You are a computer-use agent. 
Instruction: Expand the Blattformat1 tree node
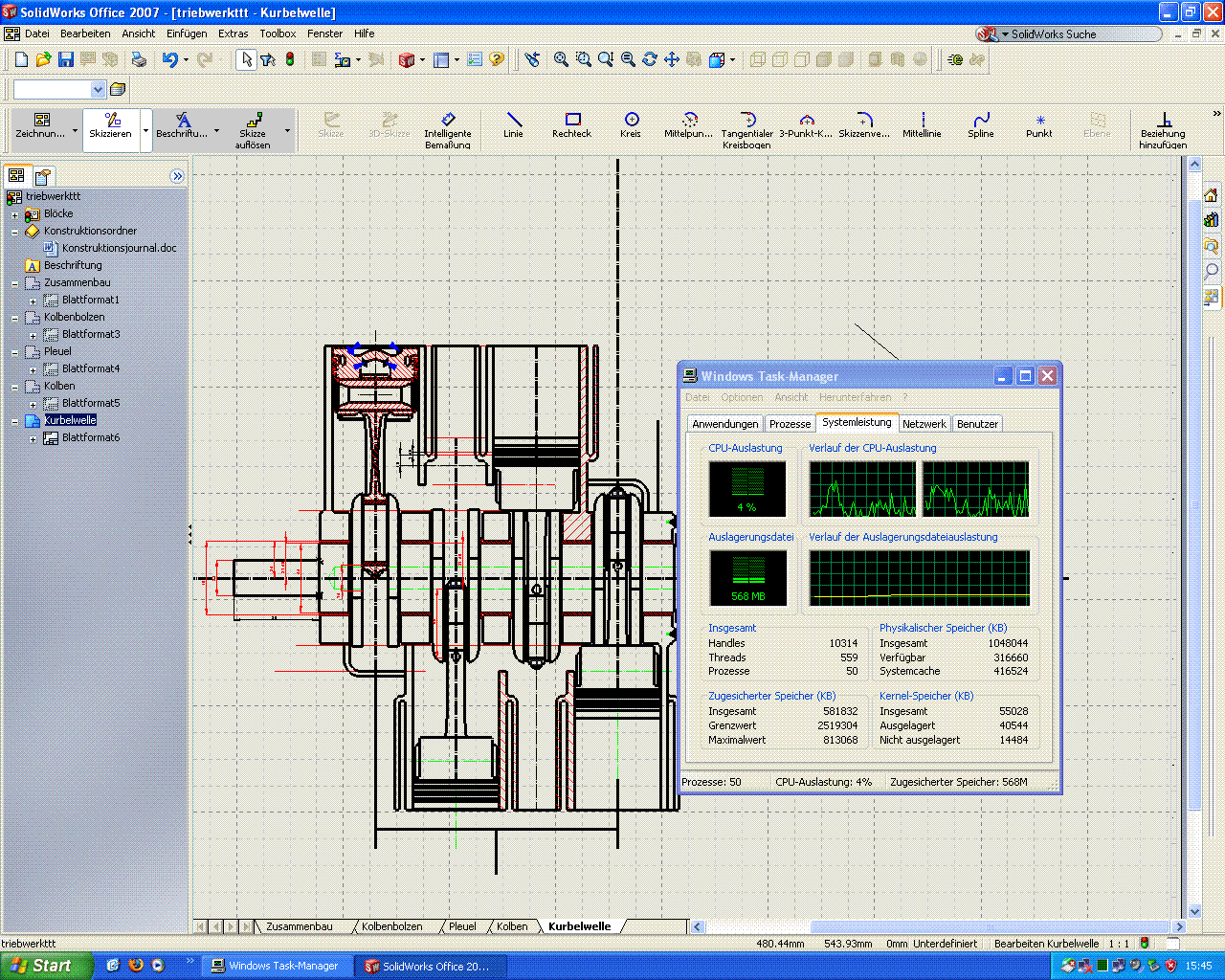coord(33,301)
